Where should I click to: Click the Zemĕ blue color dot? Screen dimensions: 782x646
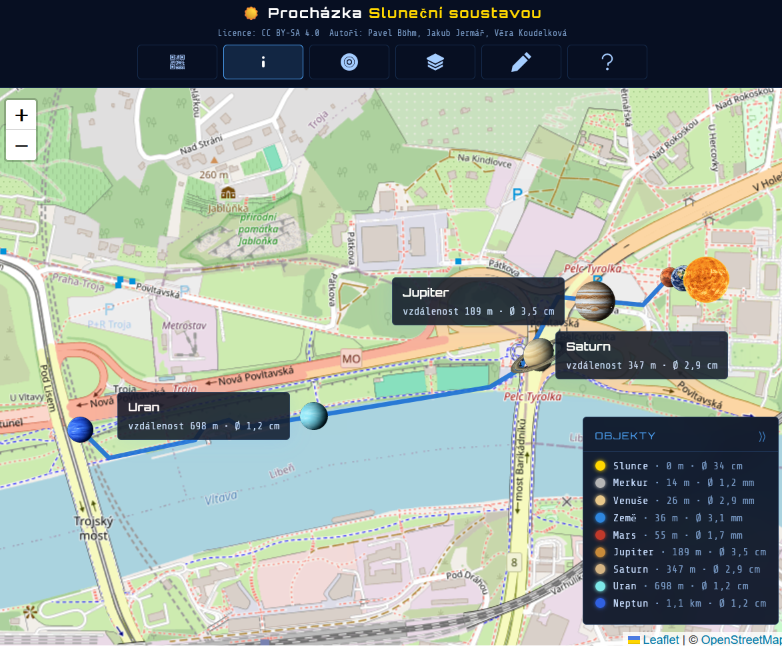[600, 518]
